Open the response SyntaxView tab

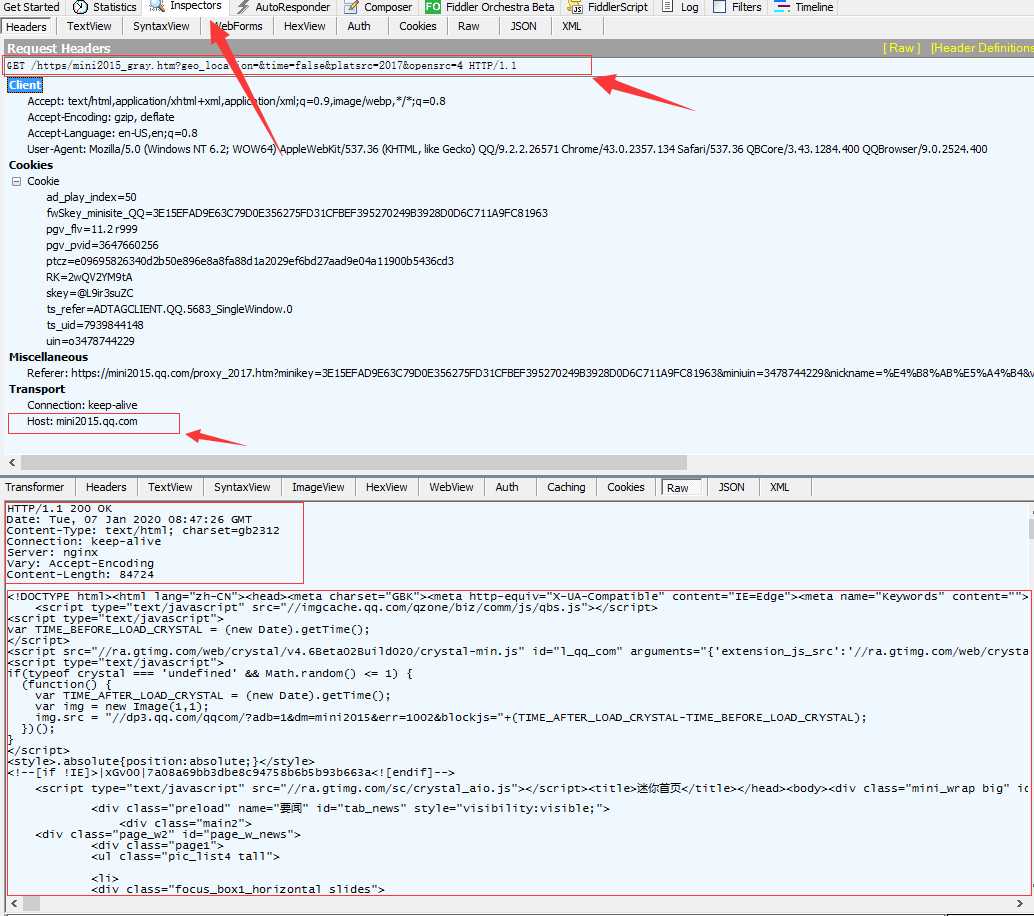pyautogui.click(x=242, y=487)
